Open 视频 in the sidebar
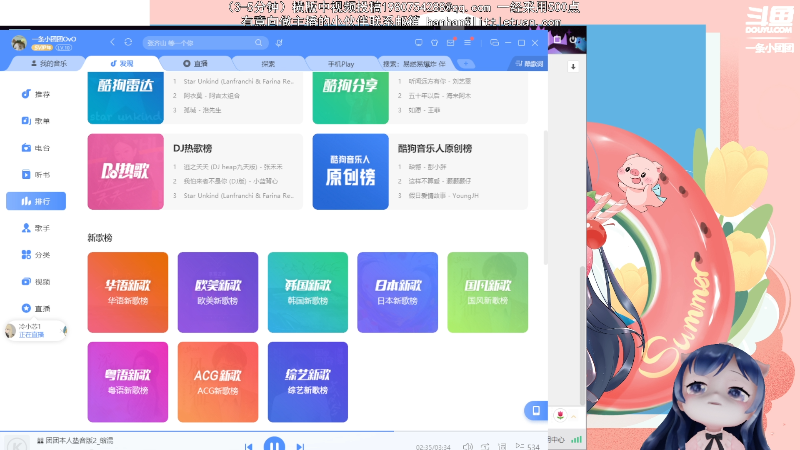 (36, 282)
